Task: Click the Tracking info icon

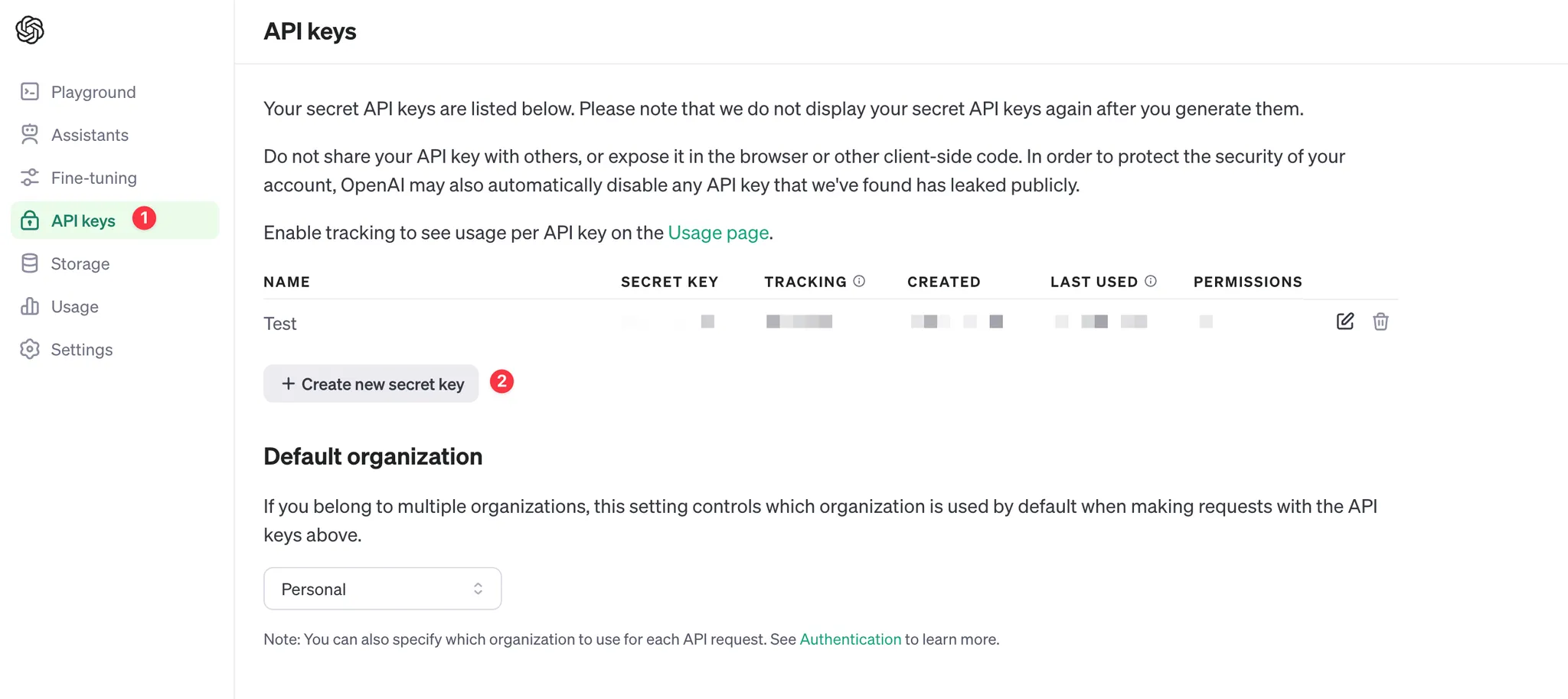Action: (x=859, y=281)
